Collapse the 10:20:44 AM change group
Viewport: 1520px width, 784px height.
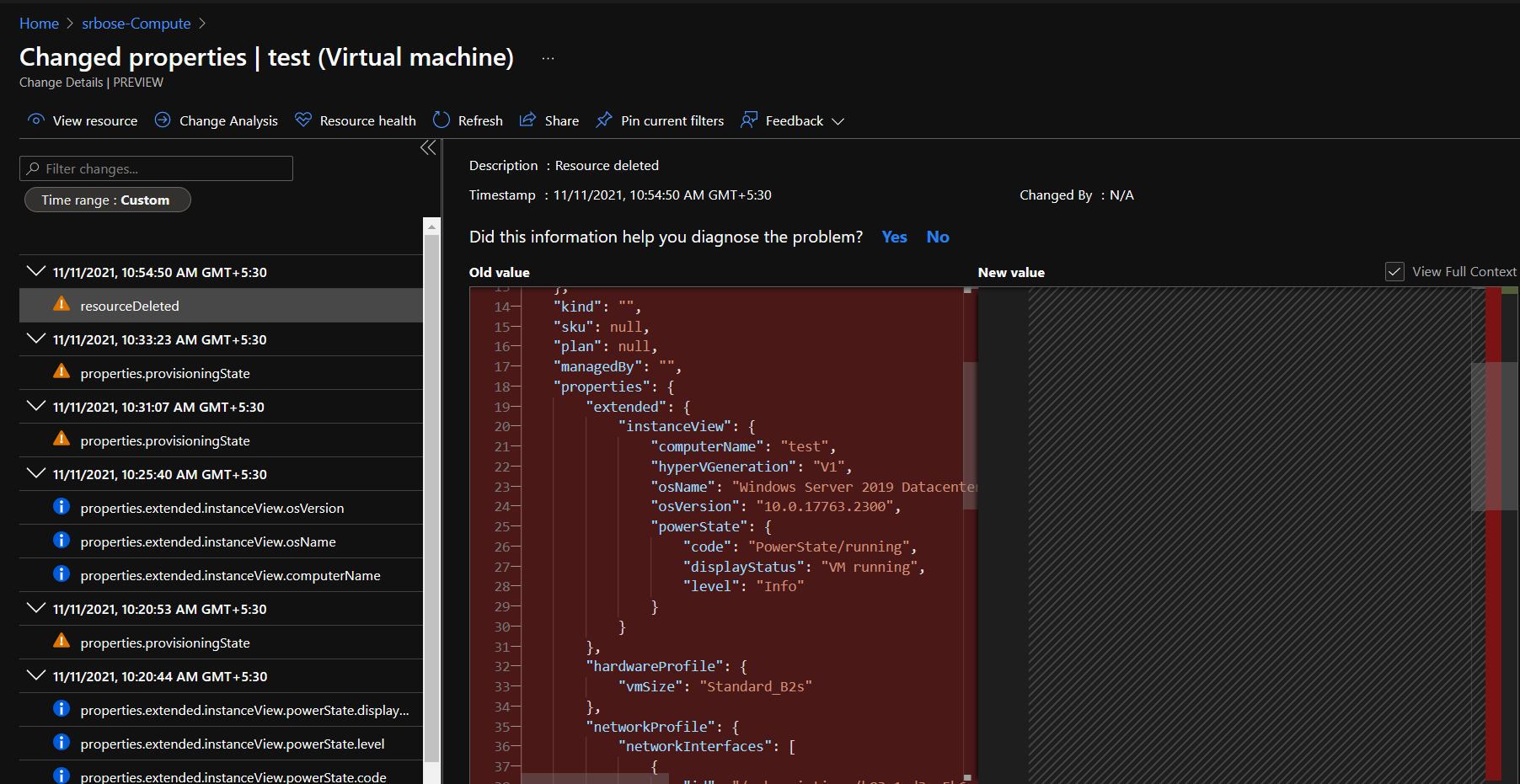(36, 675)
